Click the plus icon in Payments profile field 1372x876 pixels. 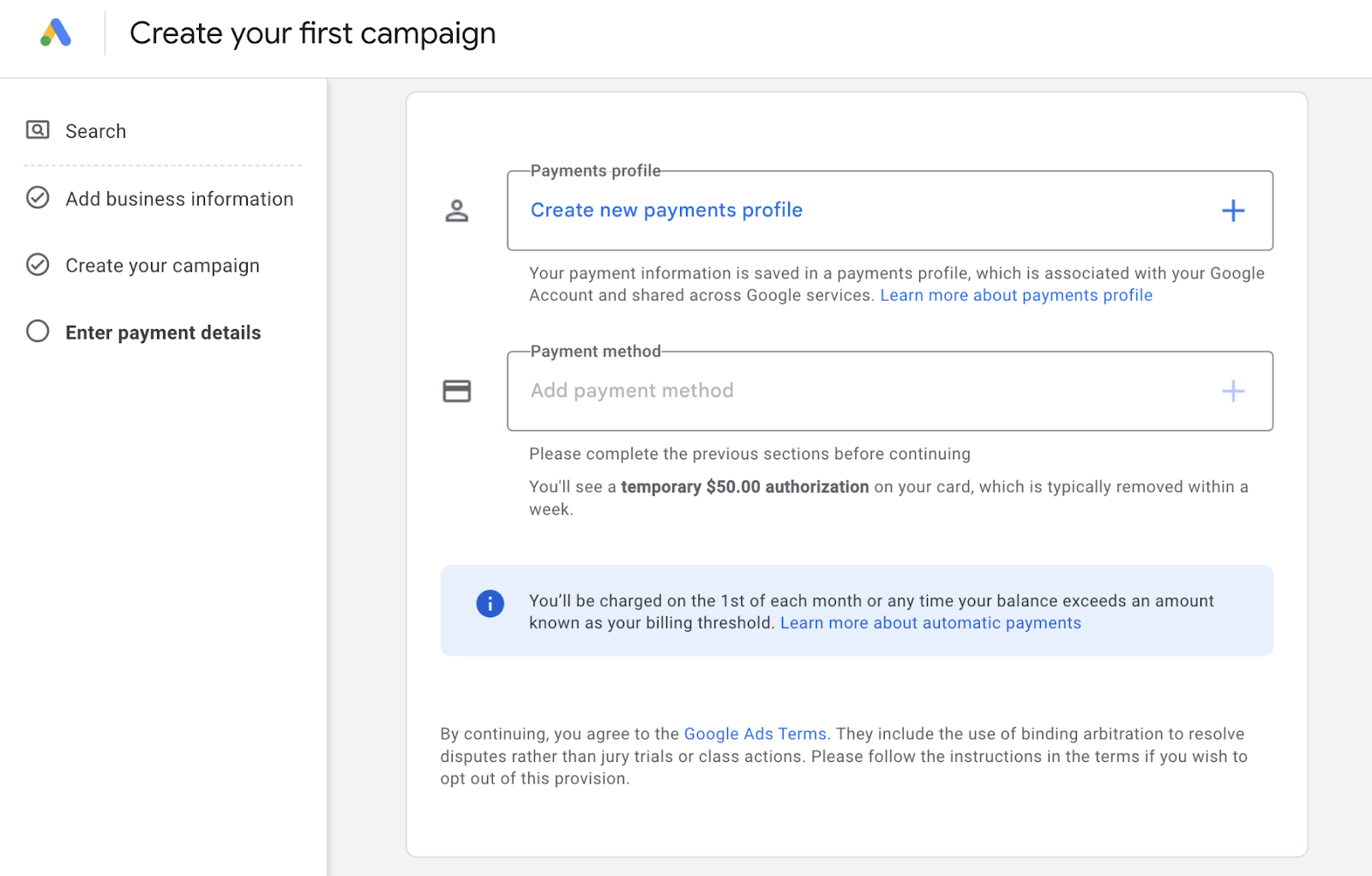coord(1233,210)
